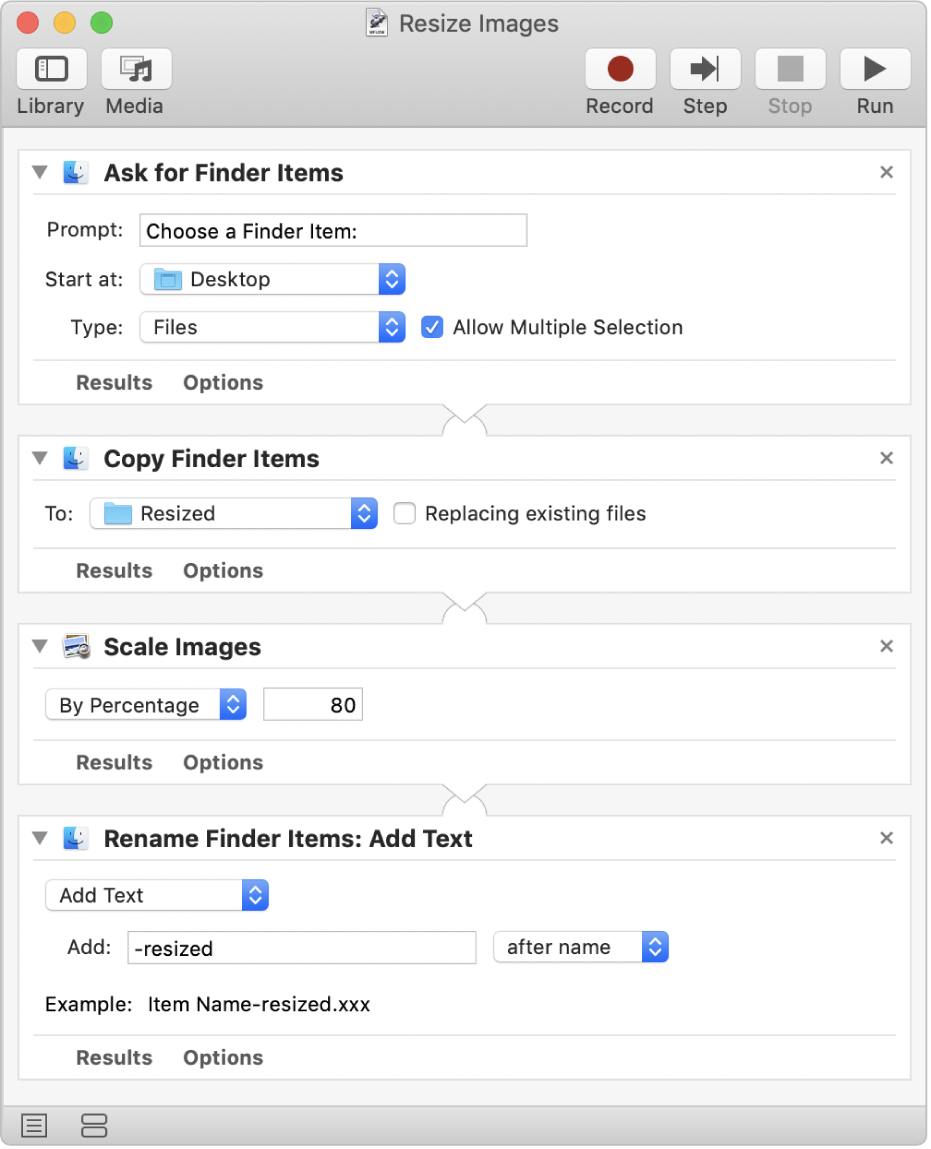Open the Type Files dropdown
931x1149 pixels.
pyautogui.click(x=391, y=327)
